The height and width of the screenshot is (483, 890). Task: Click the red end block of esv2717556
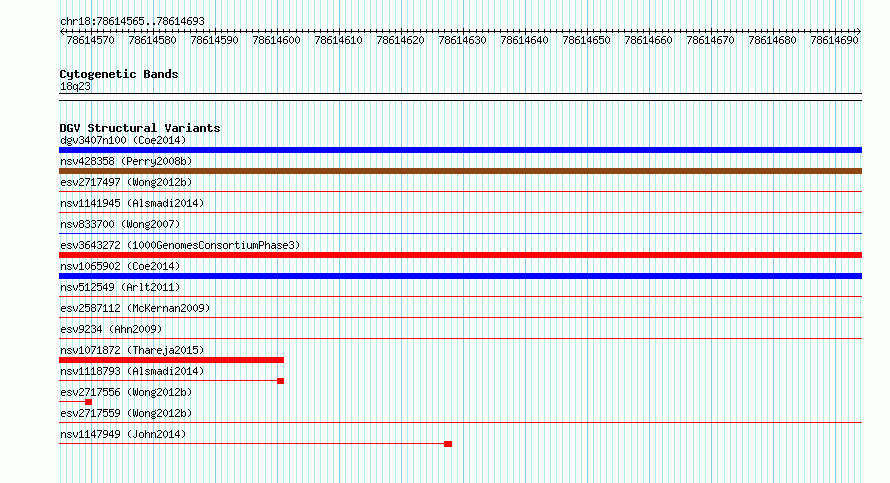pos(89,402)
